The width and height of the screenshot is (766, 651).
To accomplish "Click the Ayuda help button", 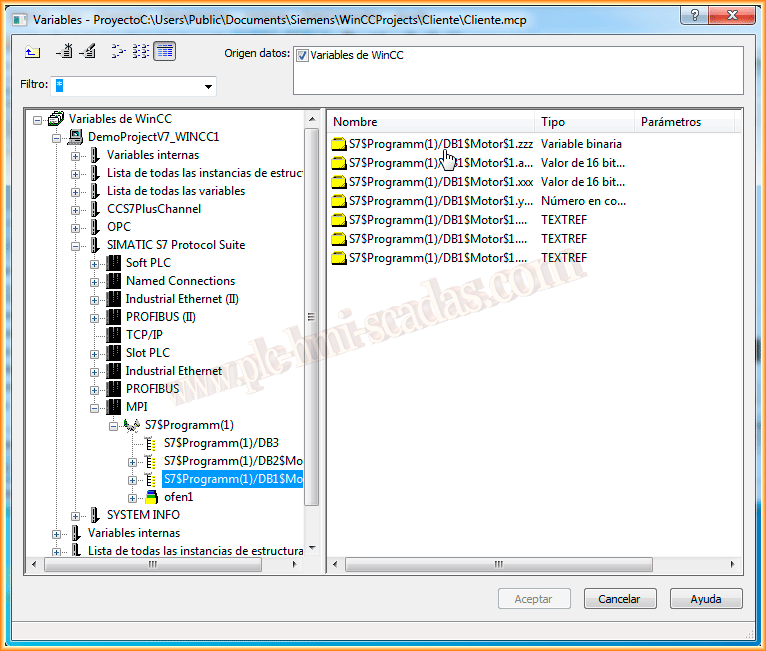I will 706,599.
